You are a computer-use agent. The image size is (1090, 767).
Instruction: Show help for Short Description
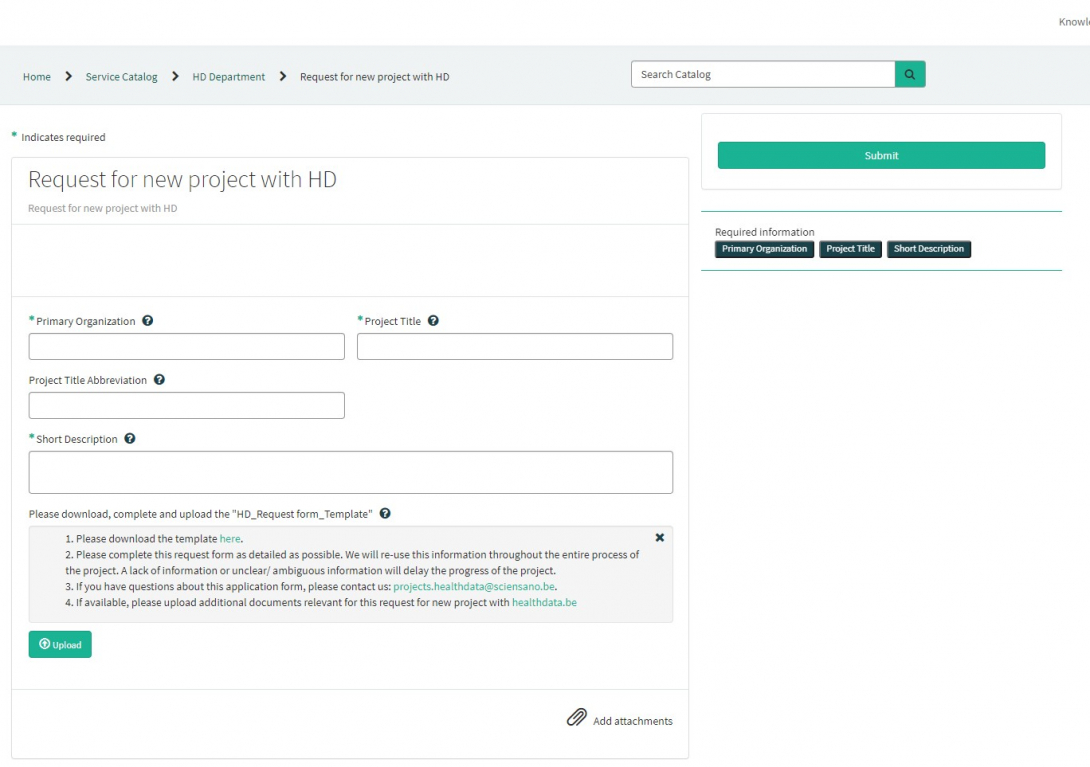pyautogui.click(x=130, y=439)
